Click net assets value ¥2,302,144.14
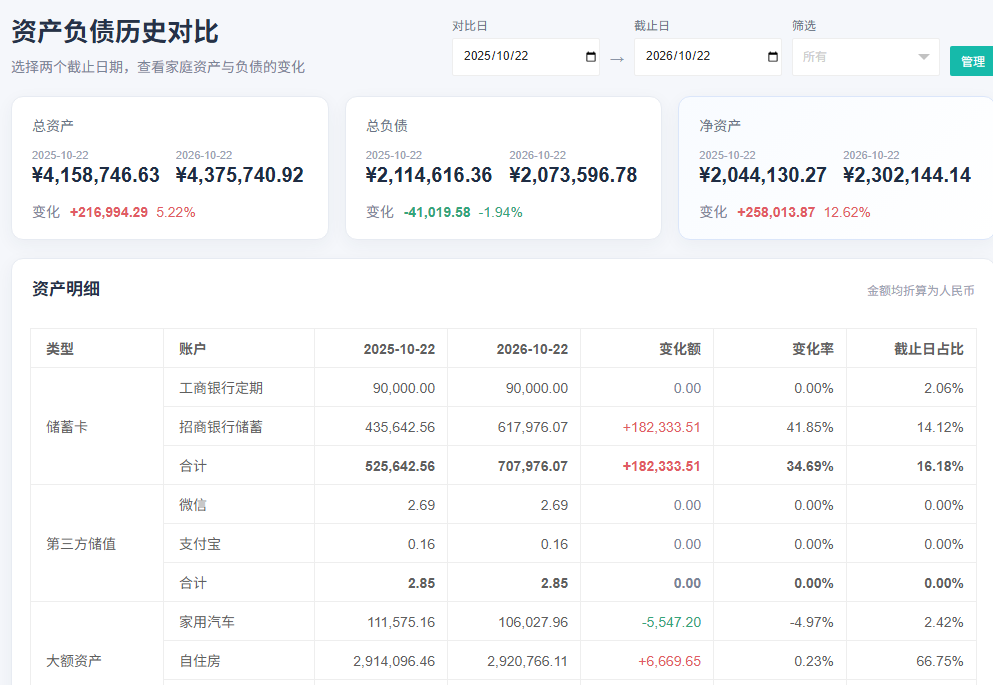Screen dimensions: 993x685 pyautogui.click(x=907, y=175)
